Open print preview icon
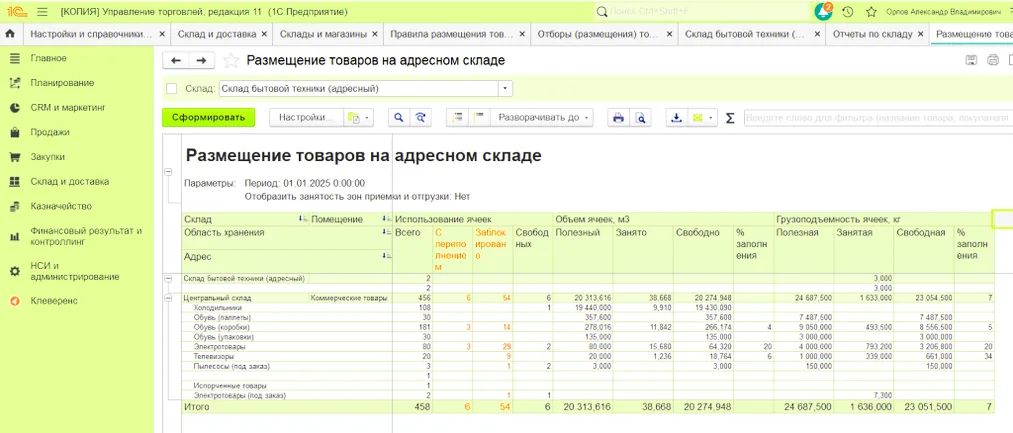 click(640, 118)
